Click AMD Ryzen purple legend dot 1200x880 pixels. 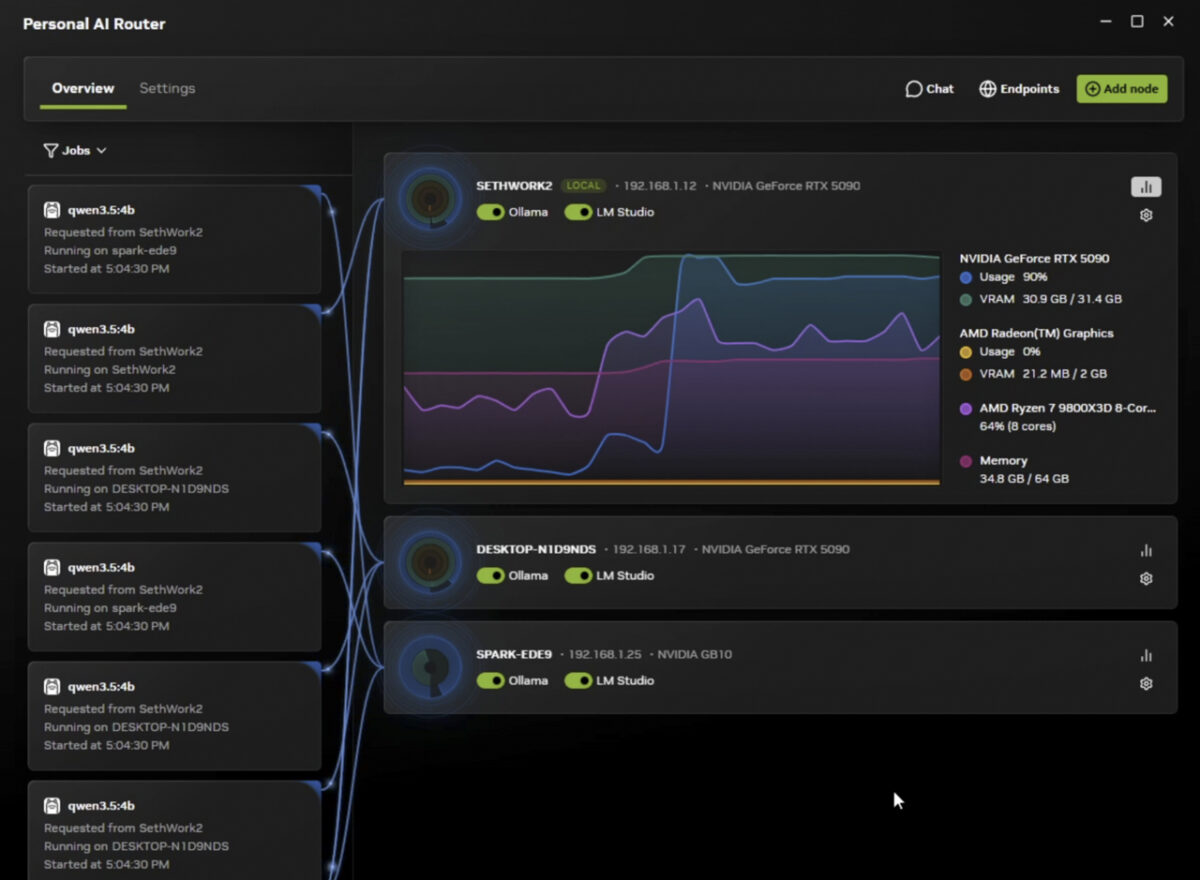tap(966, 408)
